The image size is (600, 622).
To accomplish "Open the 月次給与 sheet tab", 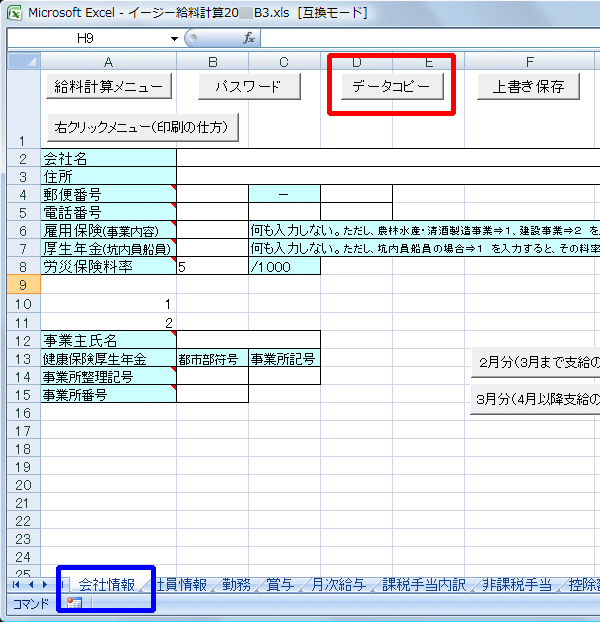I will click(337, 585).
